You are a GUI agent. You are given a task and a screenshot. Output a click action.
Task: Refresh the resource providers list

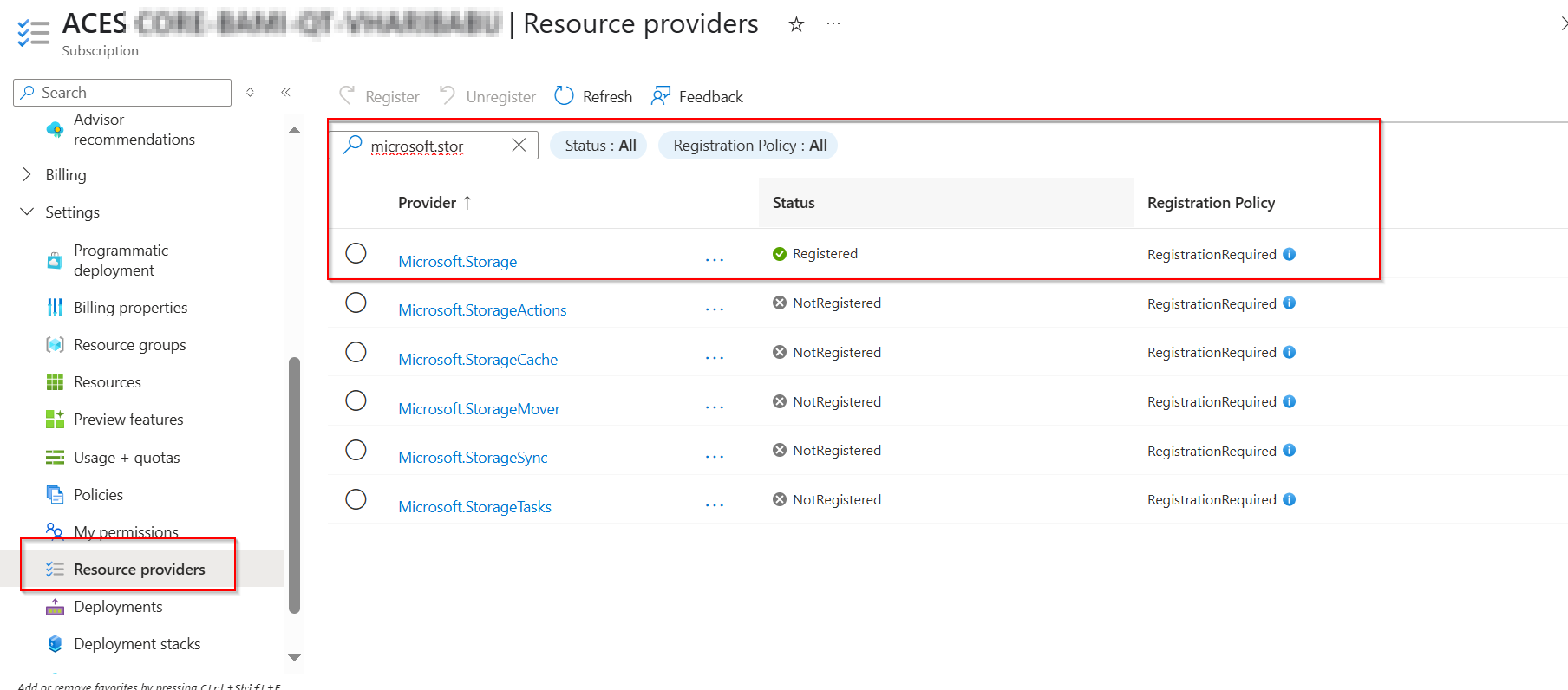coord(593,96)
